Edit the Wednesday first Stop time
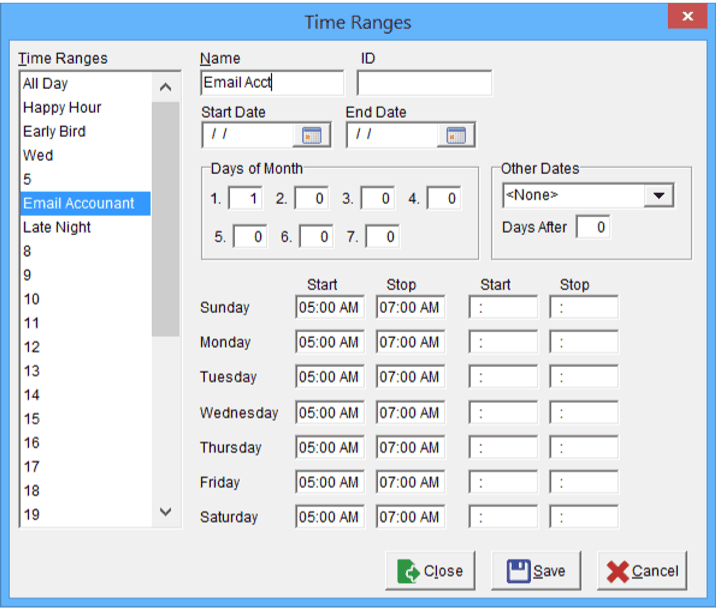The height and width of the screenshot is (609, 717). point(410,413)
